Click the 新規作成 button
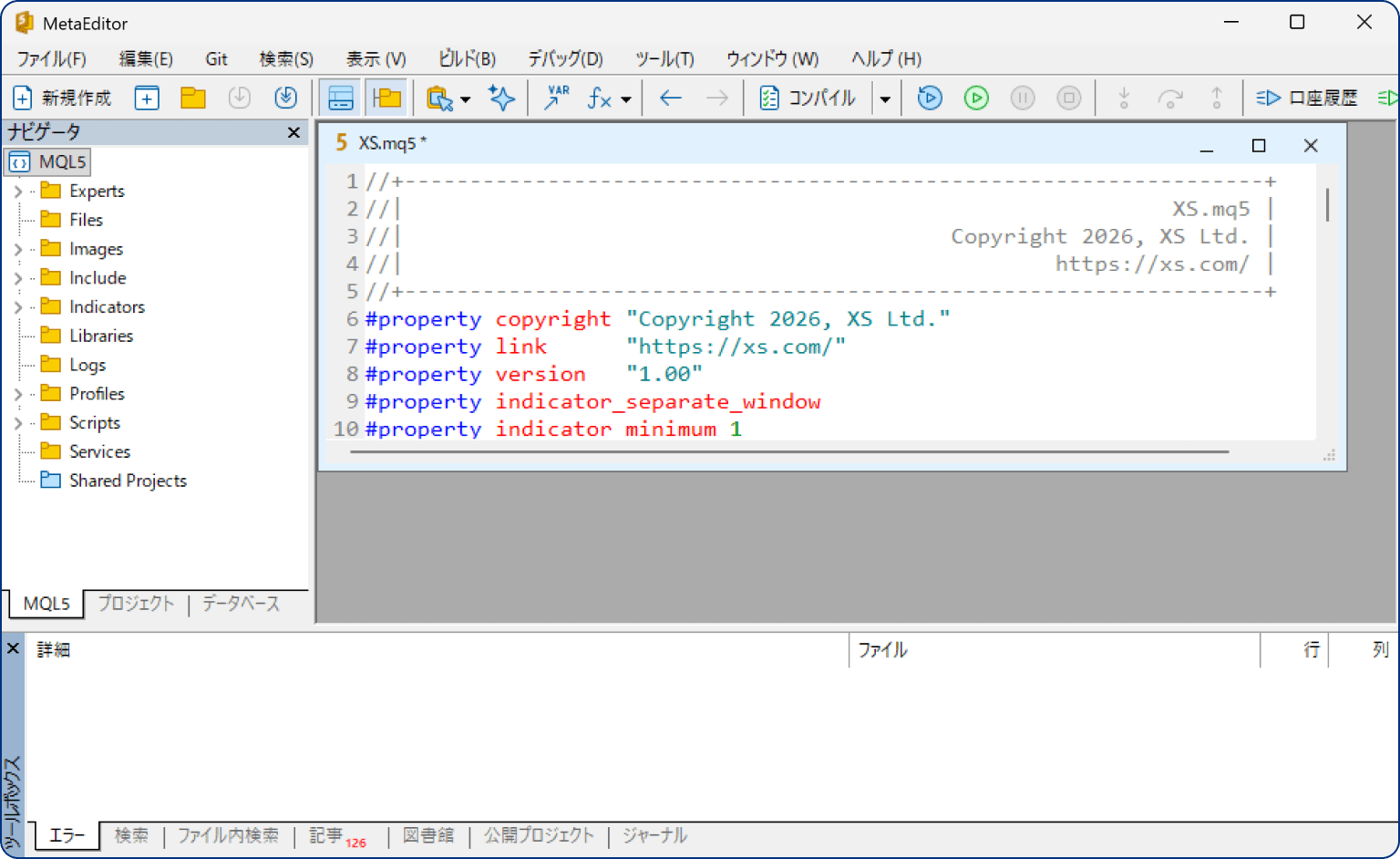The image size is (1400, 859). click(62, 98)
